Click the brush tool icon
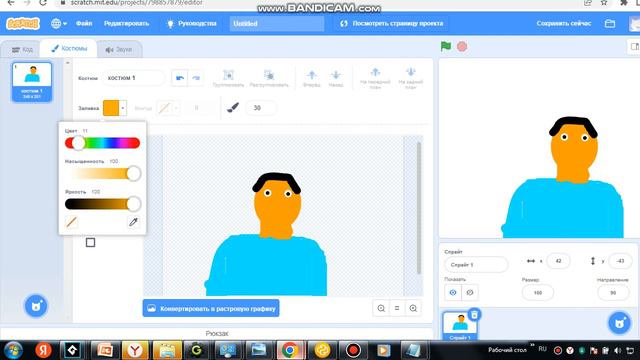This screenshot has height=360, width=640. pos(233,108)
